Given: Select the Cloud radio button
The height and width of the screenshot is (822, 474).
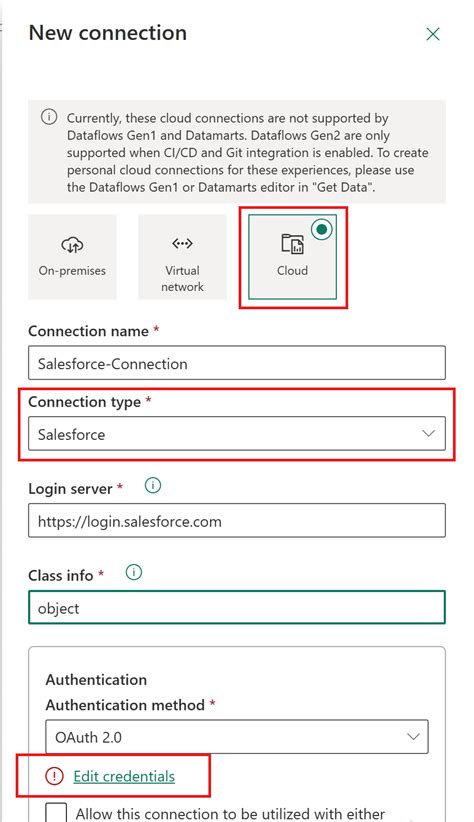Looking at the screenshot, I should pyautogui.click(x=322, y=230).
